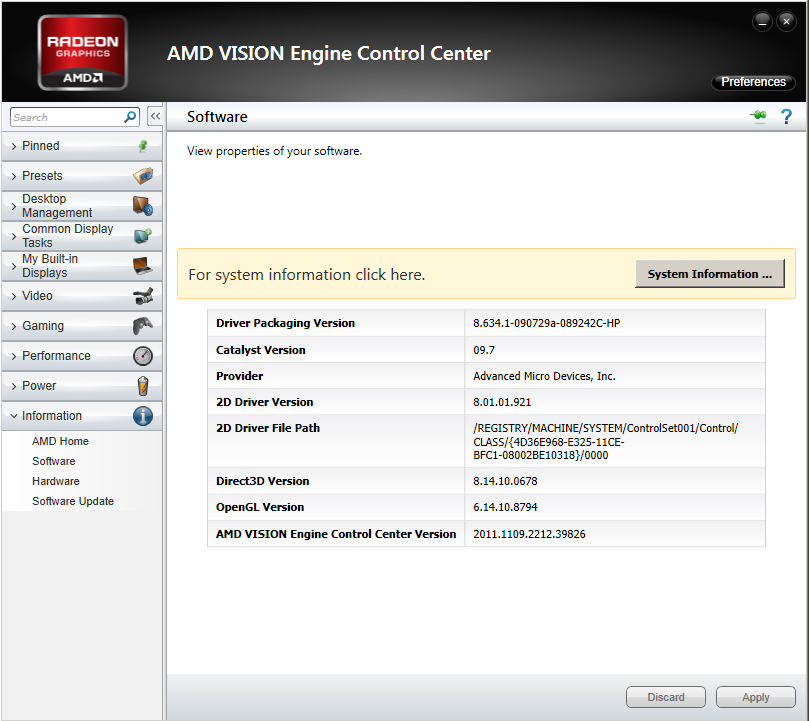Open Software Update in the sidebar
The image size is (809, 721).
click(x=73, y=501)
